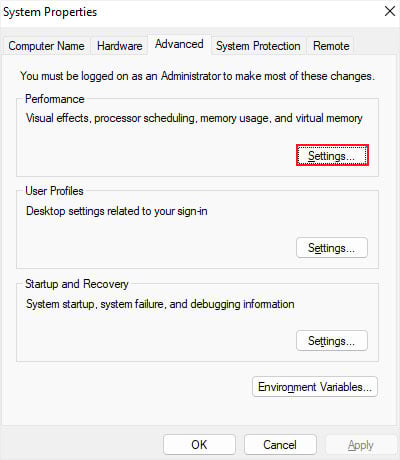
Task: Open User Profiles Settings button
Action: coord(332,248)
